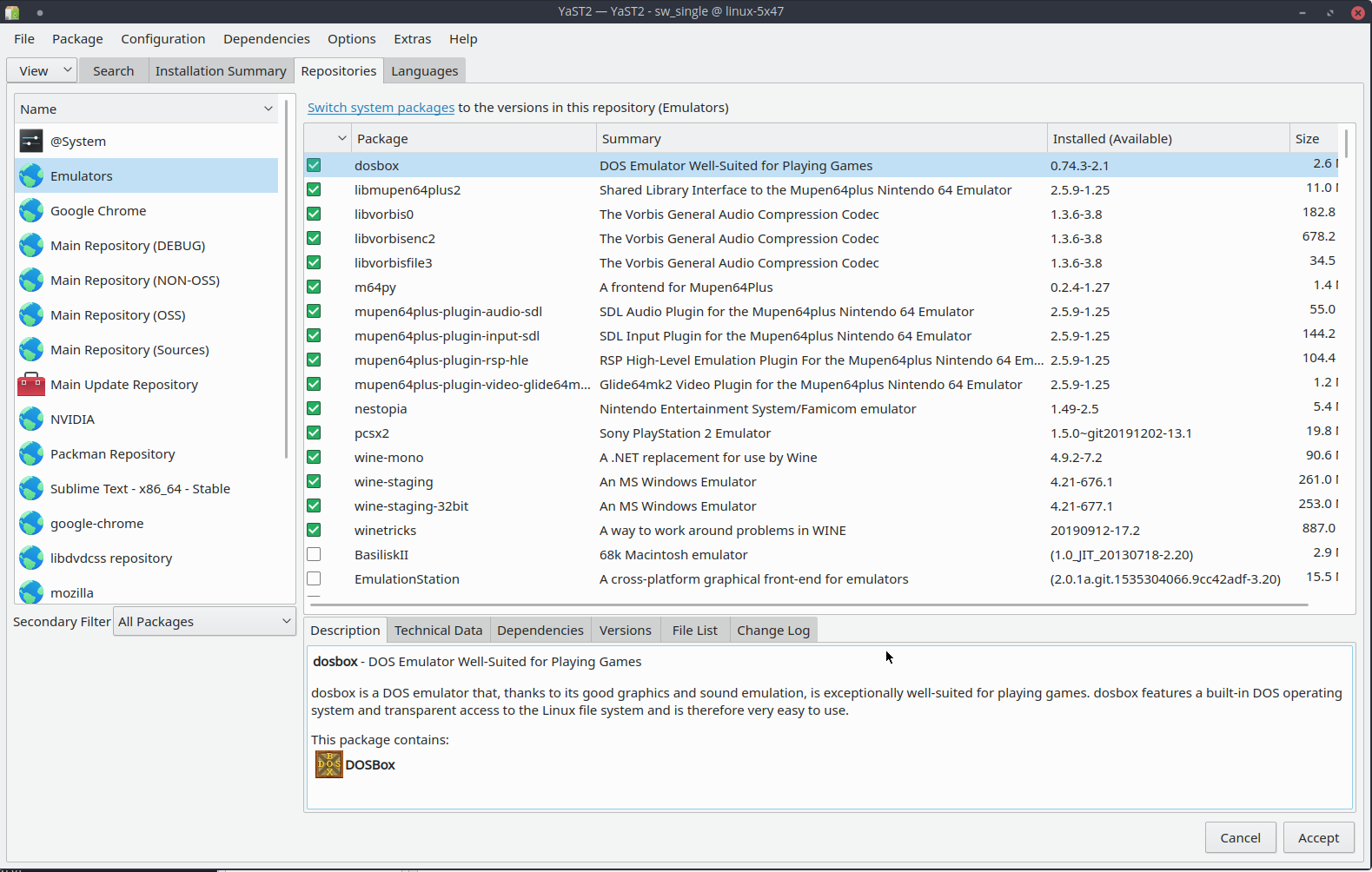Check the EmulationStation package checkbox
This screenshot has height=872, width=1372.
314,578
